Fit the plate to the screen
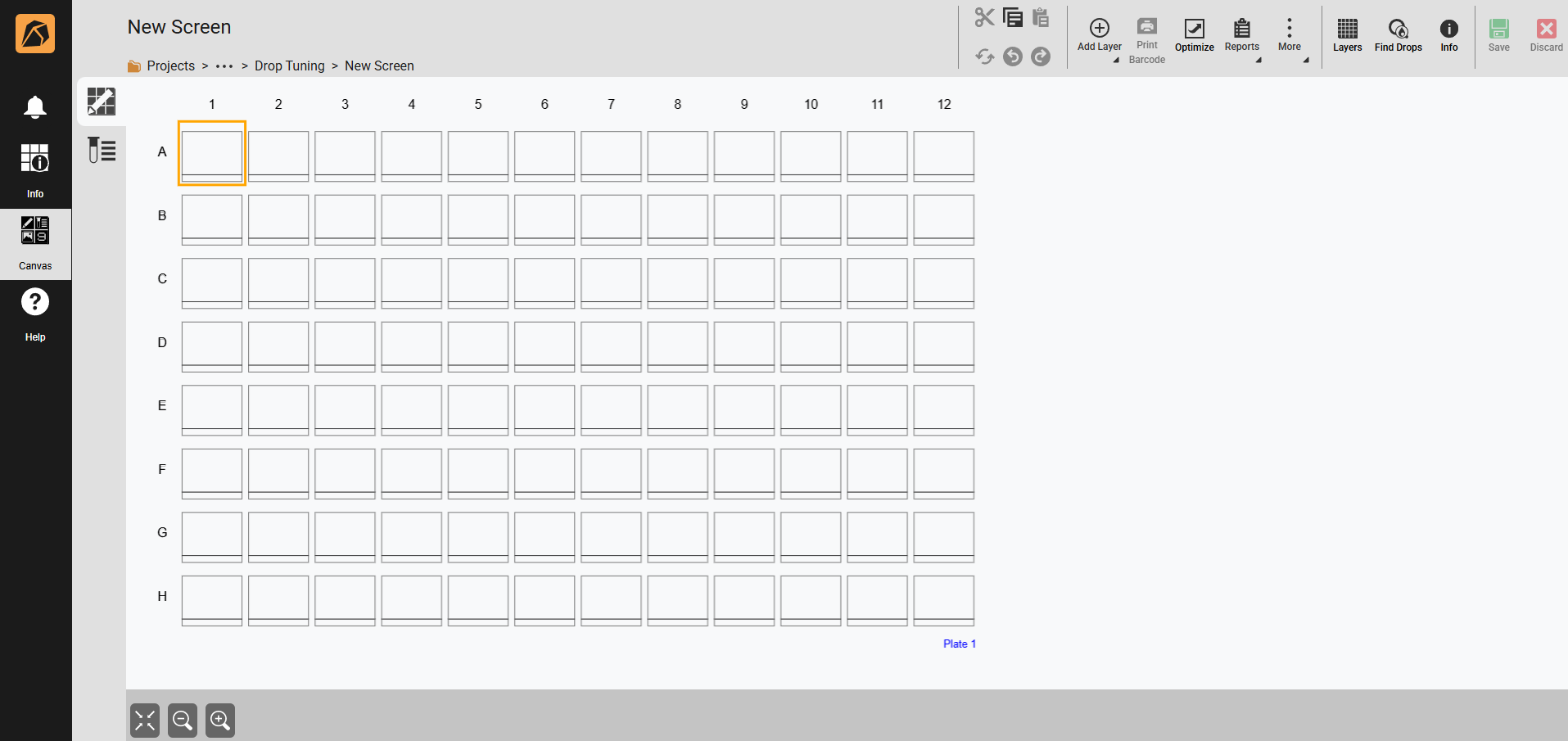Image resolution: width=1568 pixels, height=741 pixels. tap(145, 721)
